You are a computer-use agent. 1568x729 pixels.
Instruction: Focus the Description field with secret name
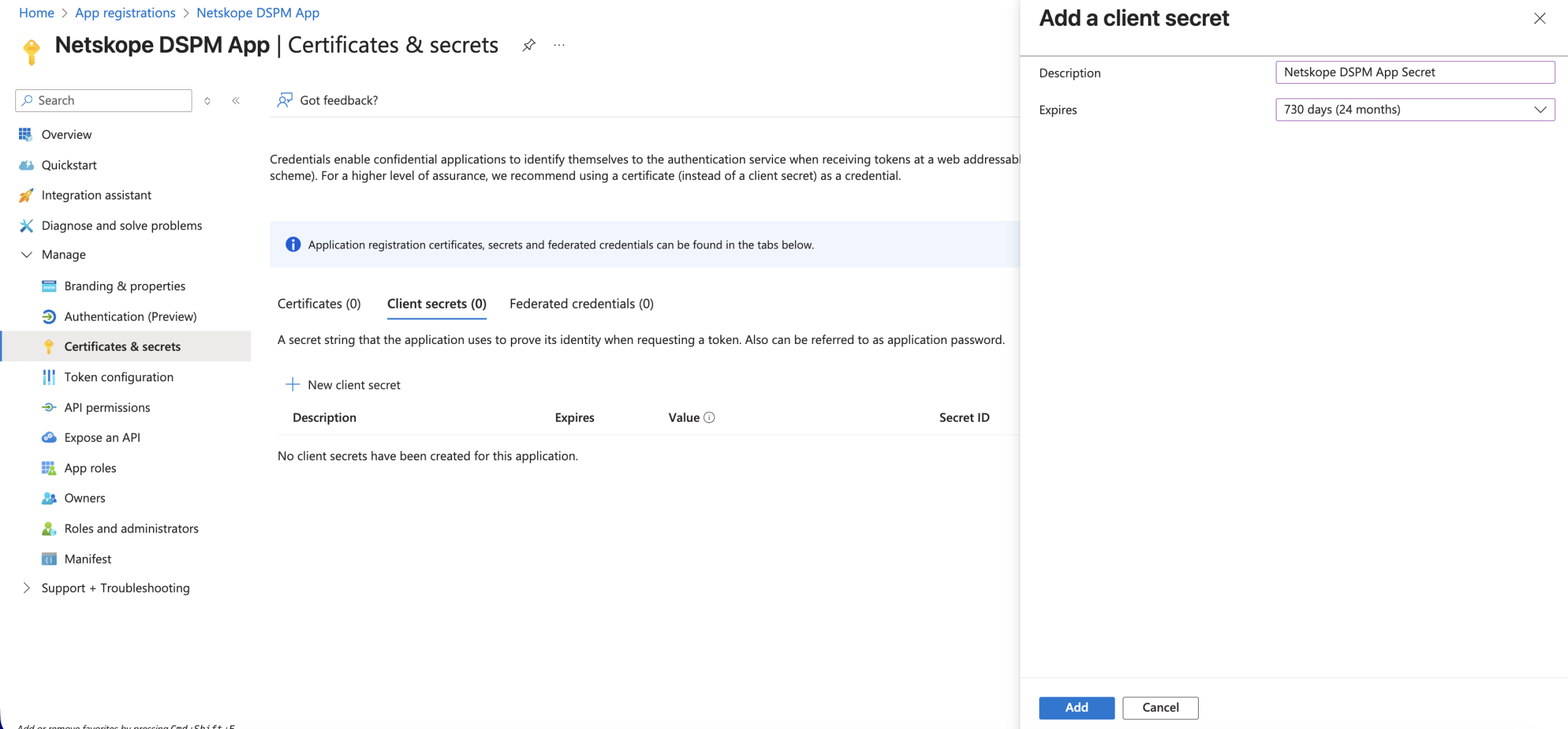(x=1415, y=72)
